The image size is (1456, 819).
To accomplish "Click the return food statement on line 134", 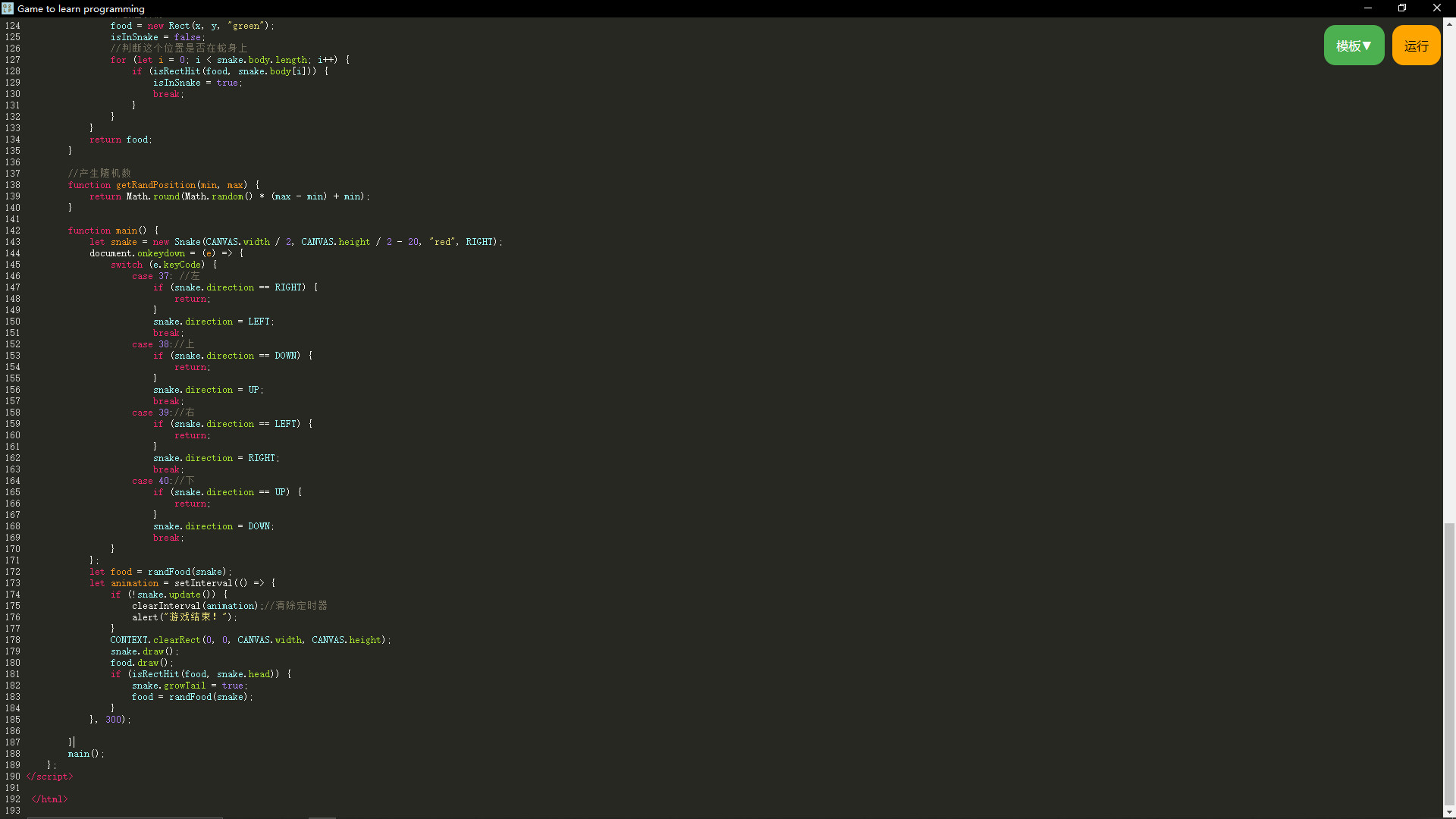I will click(121, 139).
